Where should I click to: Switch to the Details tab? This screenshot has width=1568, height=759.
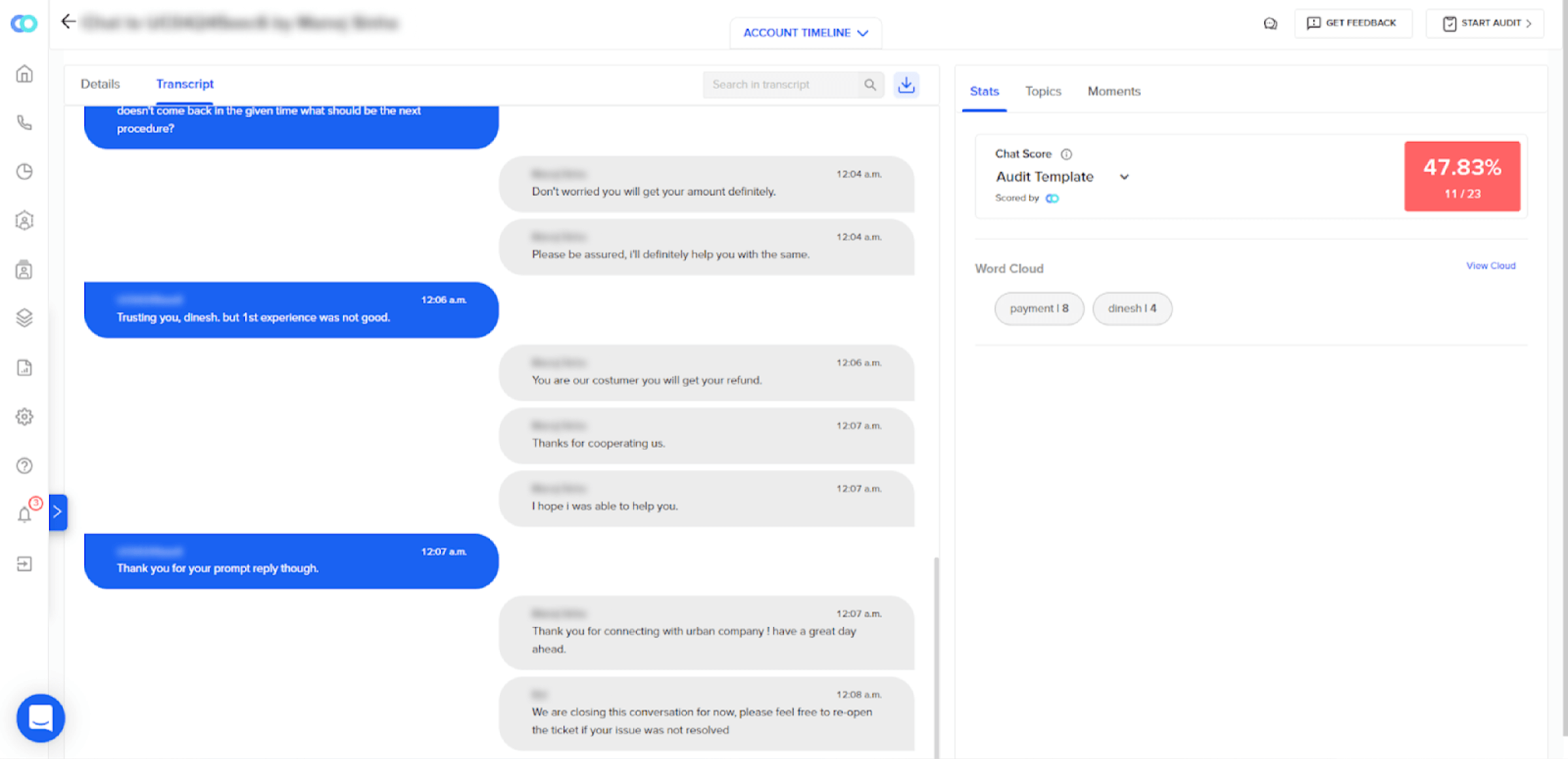tap(100, 84)
